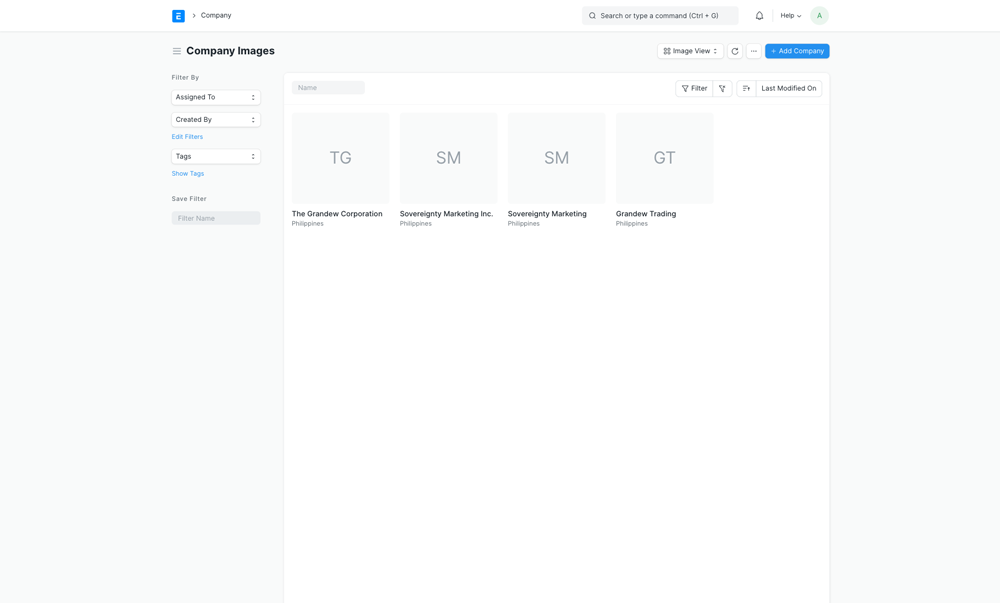Open the Tags filter dropdown
Viewport: 1000px width, 603px height.
[215, 156]
